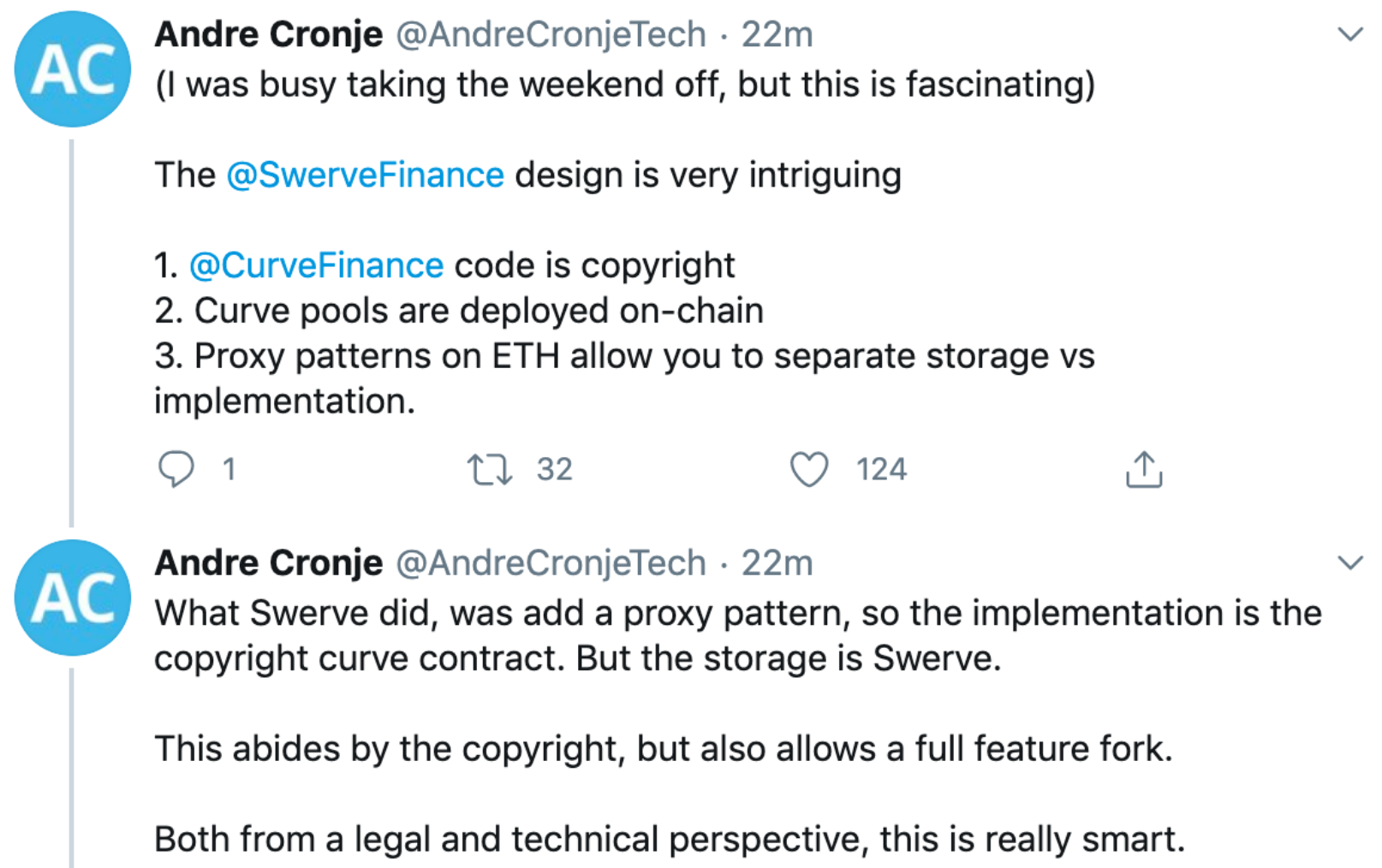Open Andre Cronje name in first tweet

tap(269, 35)
